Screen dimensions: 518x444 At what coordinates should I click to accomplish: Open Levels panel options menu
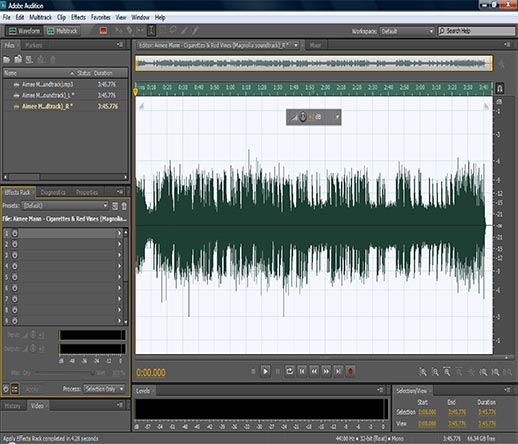pos(380,390)
